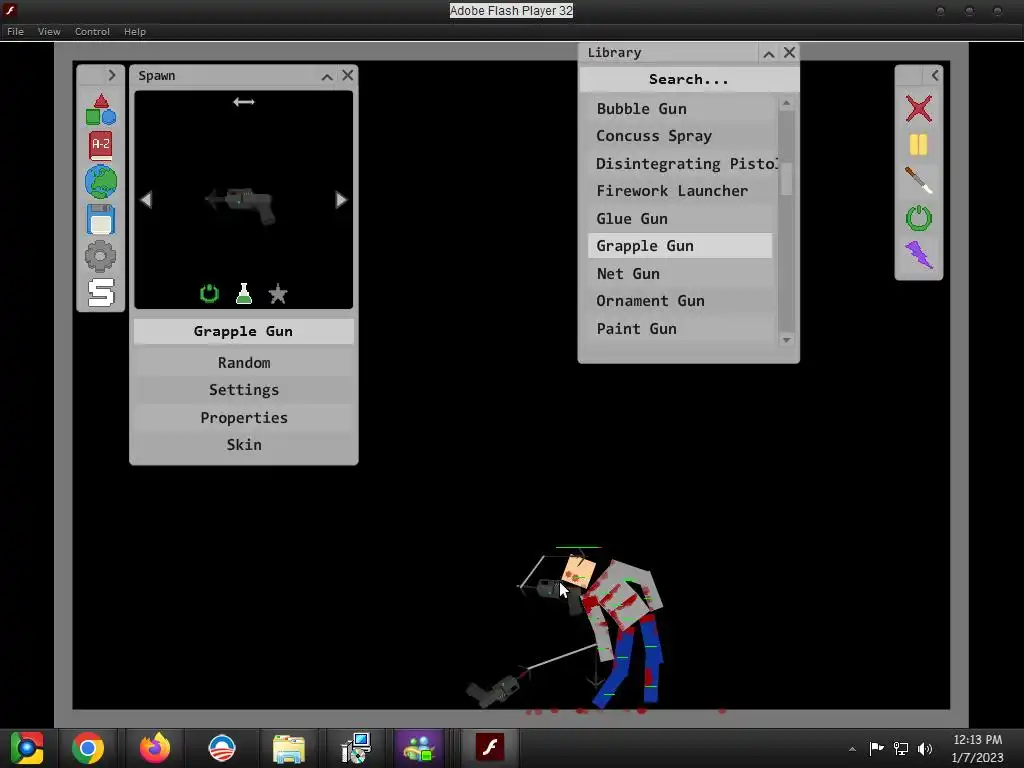Screen dimensions: 1024x768
Task: Click the globe world icon
Action: tap(101, 182)
